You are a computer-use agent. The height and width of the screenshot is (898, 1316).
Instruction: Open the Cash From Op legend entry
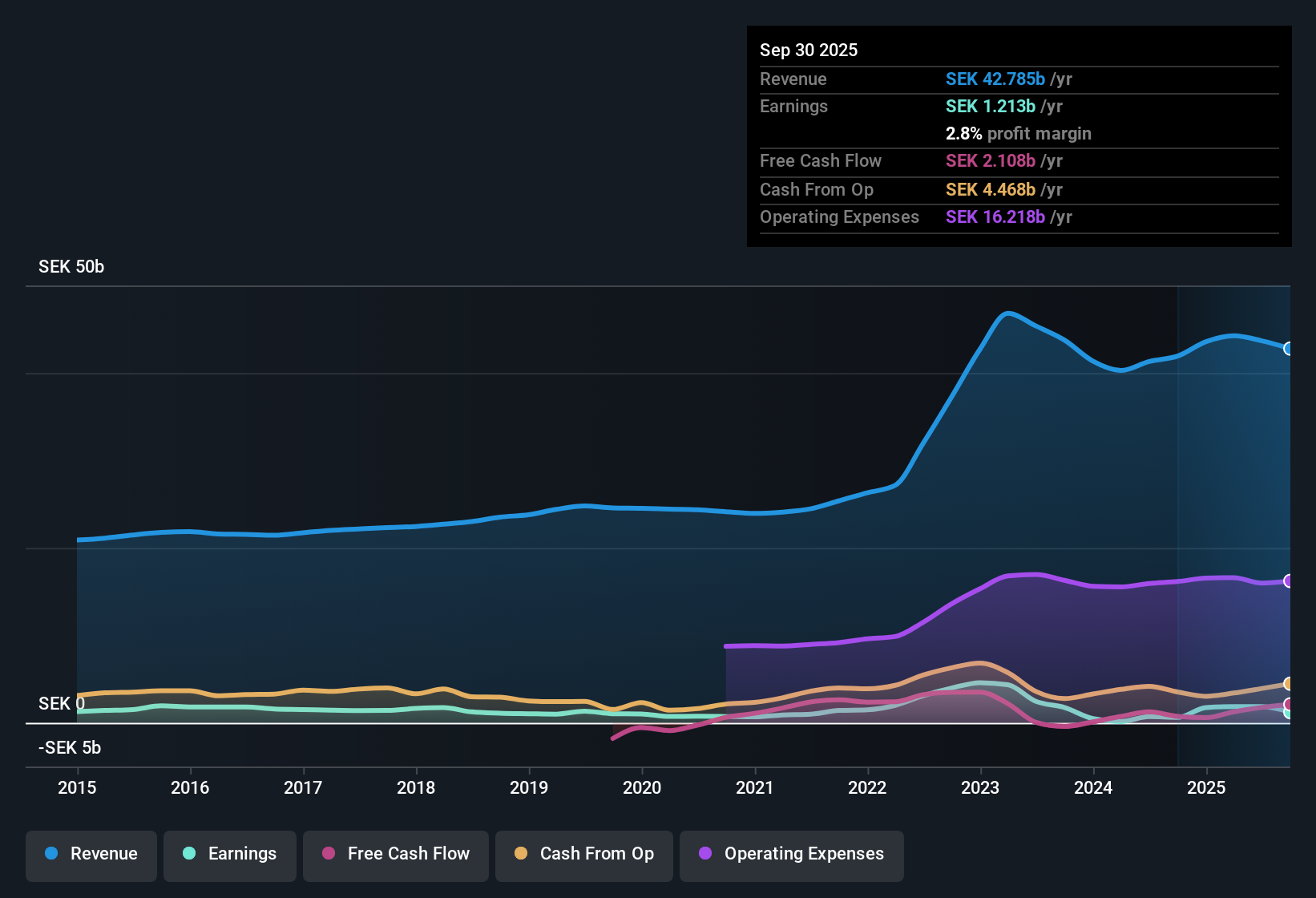coord(583,854)
